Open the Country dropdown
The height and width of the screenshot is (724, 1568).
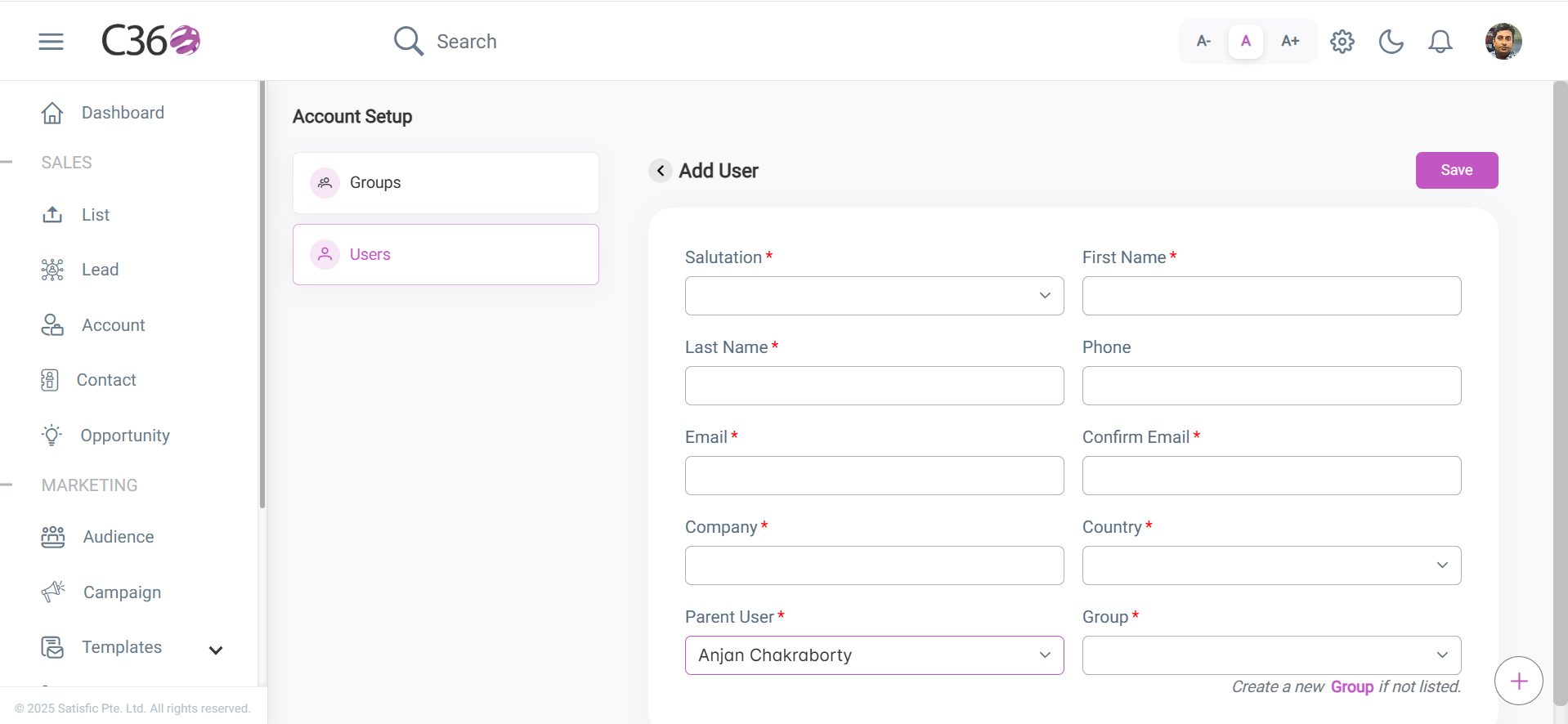coord(1271,565)
